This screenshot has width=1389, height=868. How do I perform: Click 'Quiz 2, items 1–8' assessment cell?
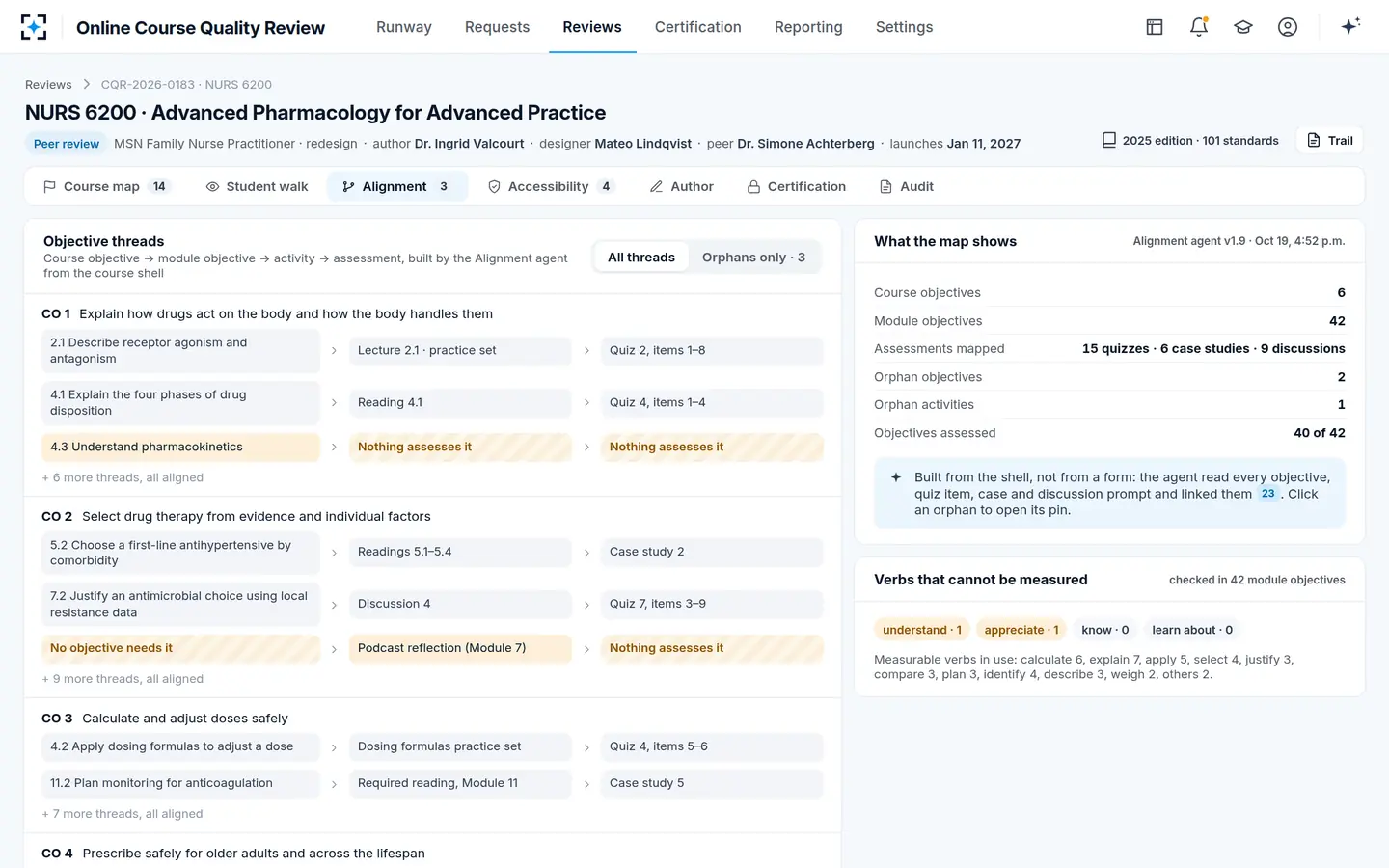point(712,350)
